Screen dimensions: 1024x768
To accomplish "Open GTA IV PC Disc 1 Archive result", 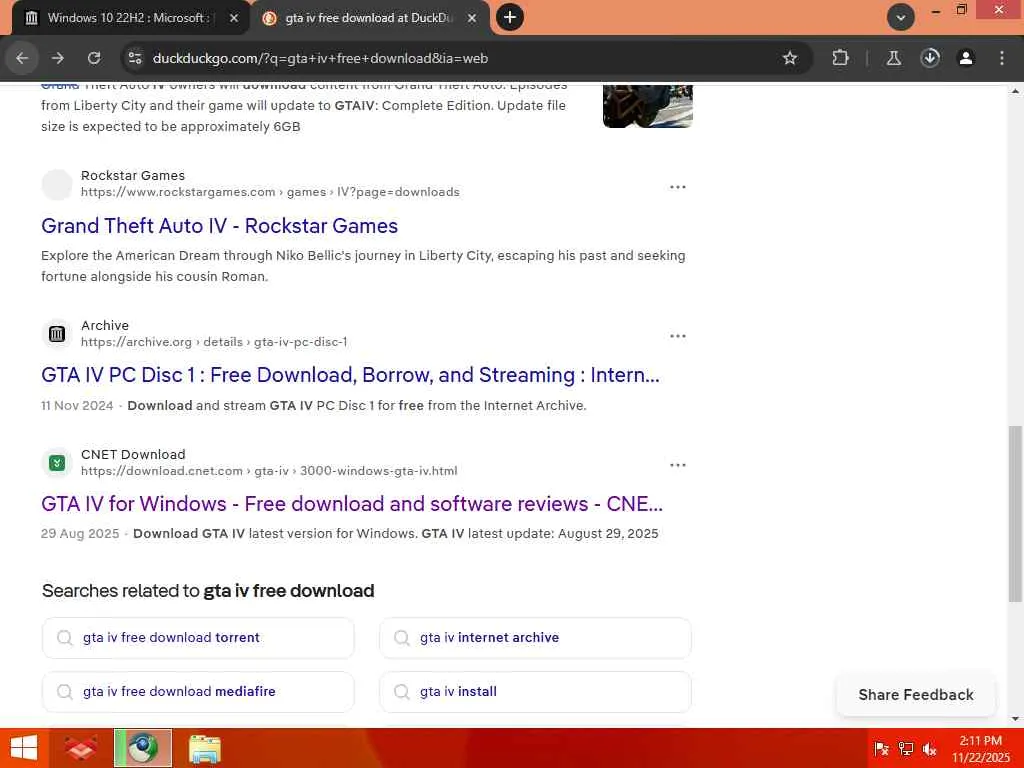I will pos(350,375).
